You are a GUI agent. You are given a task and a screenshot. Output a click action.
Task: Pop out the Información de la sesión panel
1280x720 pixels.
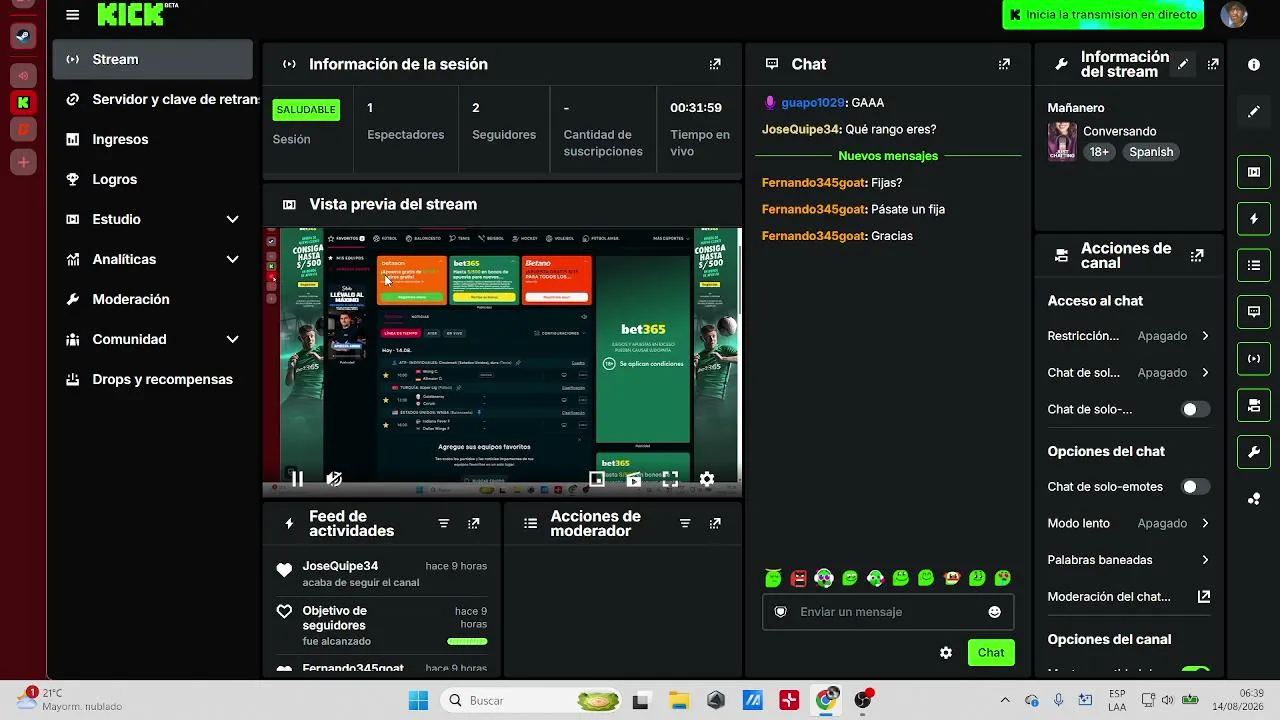715,64
